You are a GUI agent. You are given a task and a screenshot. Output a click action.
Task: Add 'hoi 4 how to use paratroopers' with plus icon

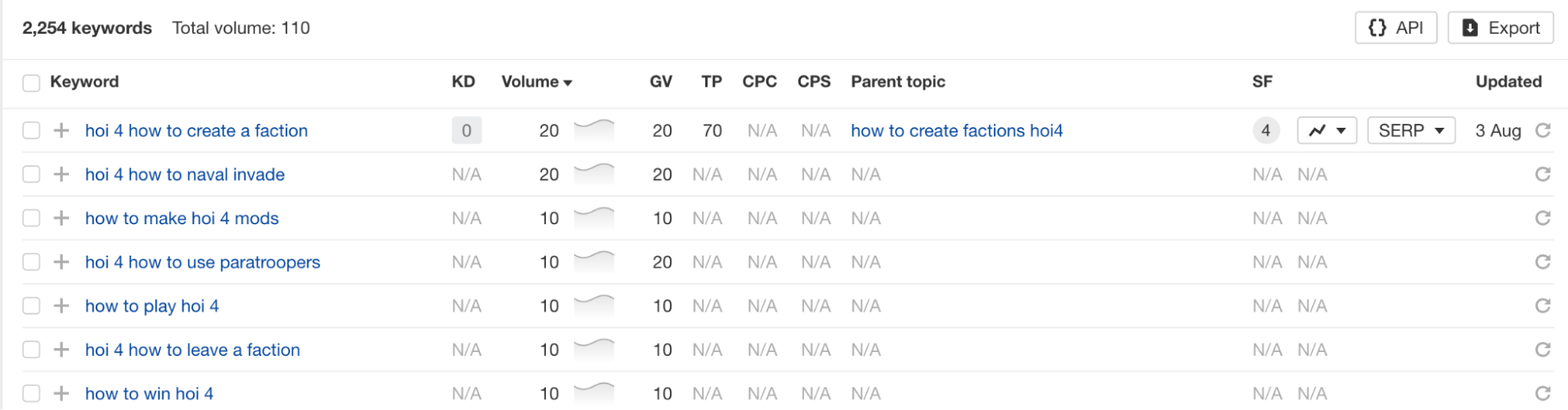tap(61, 262)
